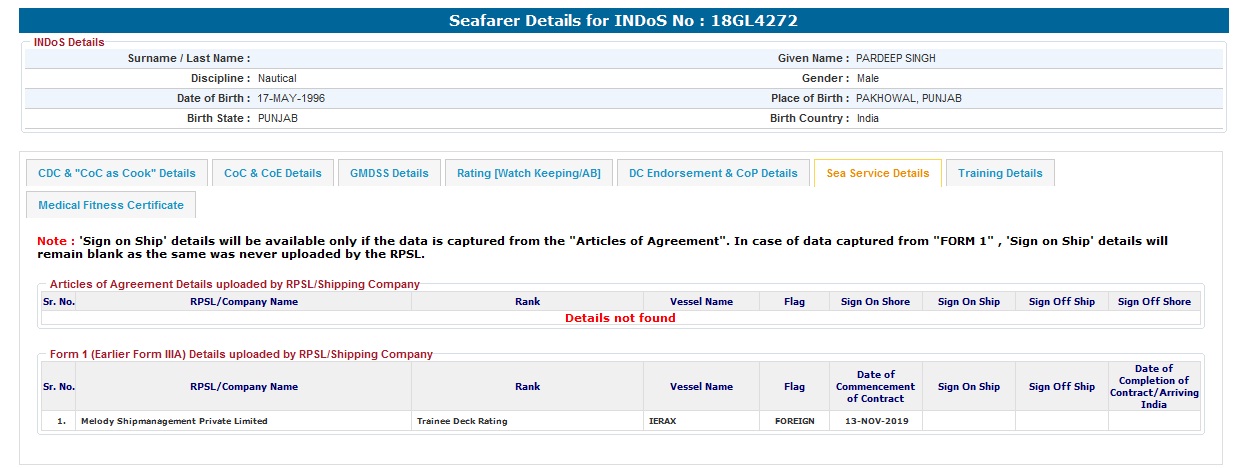The image size is (1260, 468).
Task: Select the GMDSS Details tab
Action: (x=389, y=173)
